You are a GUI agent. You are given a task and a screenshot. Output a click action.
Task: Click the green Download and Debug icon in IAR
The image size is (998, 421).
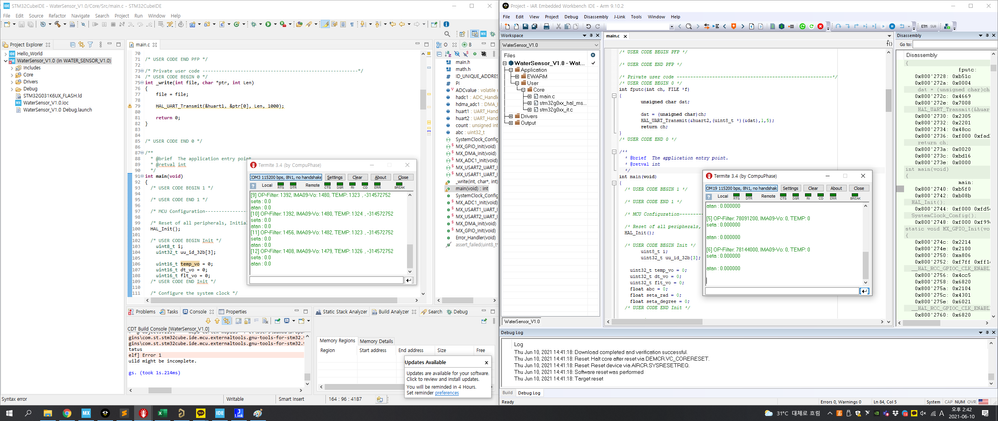802,26
